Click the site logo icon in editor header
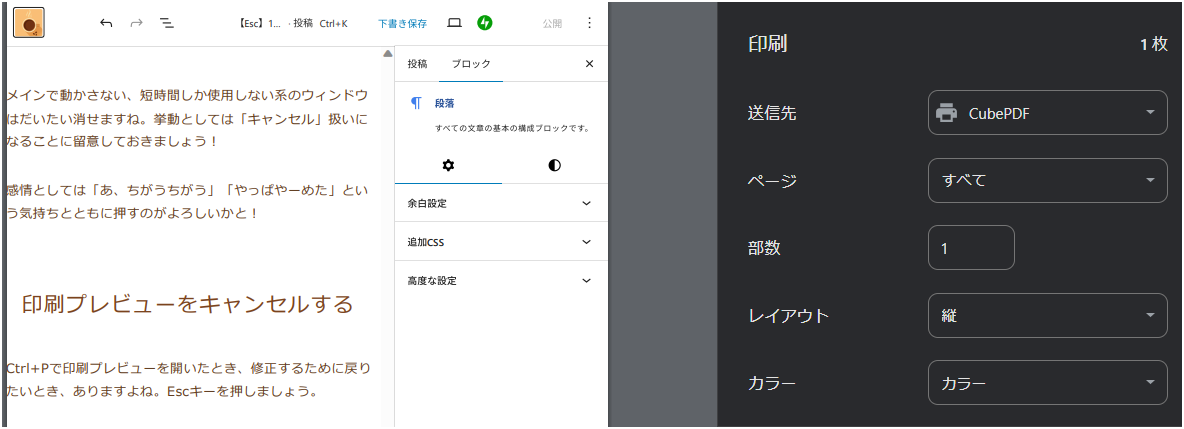This screenshot has height=429, width=1184. [x=29, y=23]
